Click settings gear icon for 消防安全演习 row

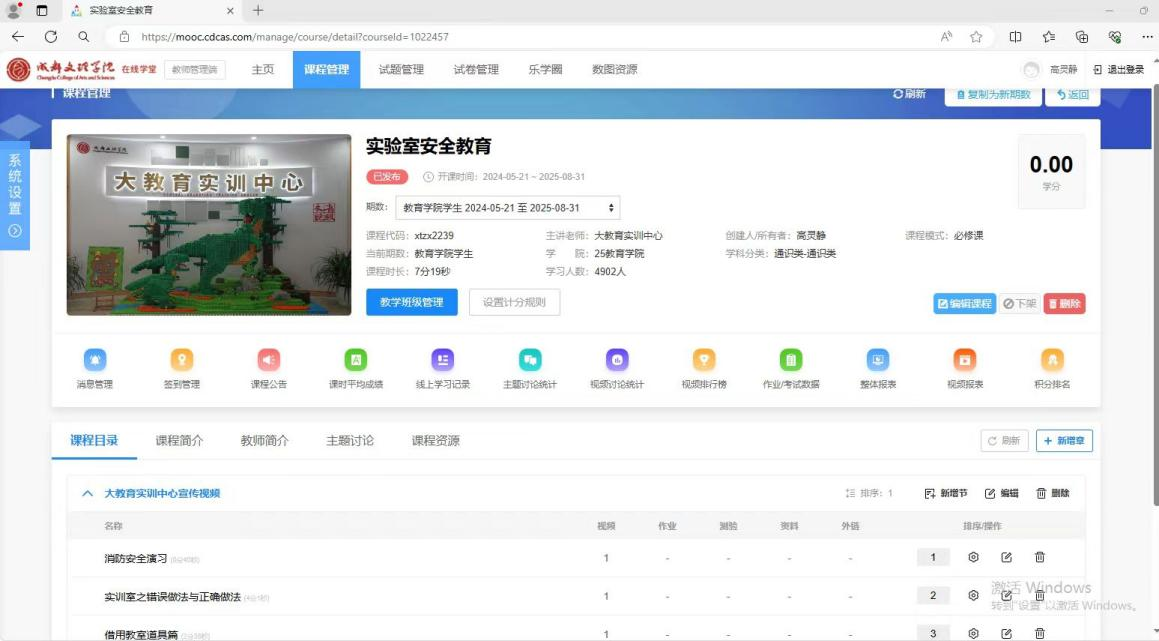(973, 557)
